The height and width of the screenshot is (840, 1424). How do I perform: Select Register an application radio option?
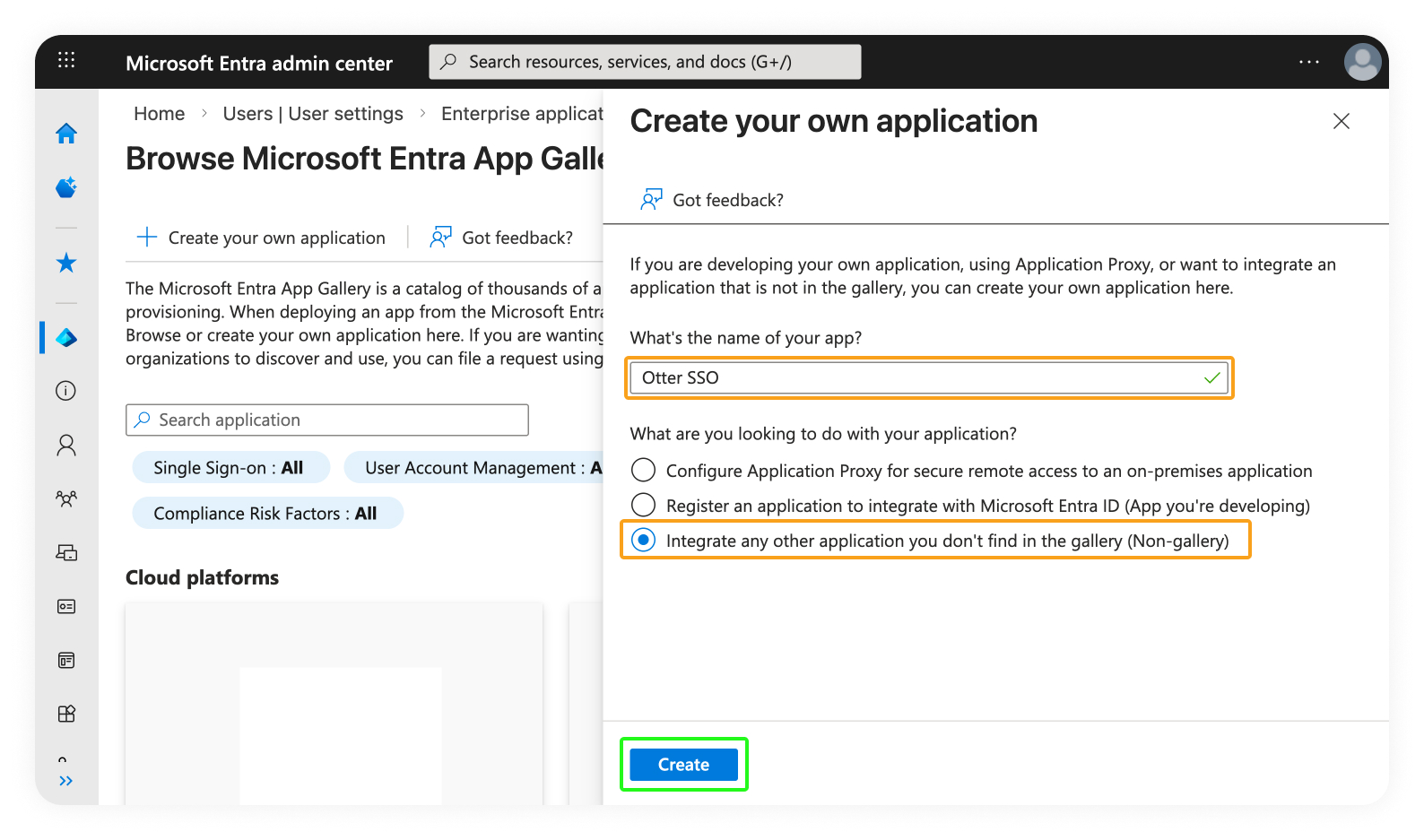pos(644,506)
